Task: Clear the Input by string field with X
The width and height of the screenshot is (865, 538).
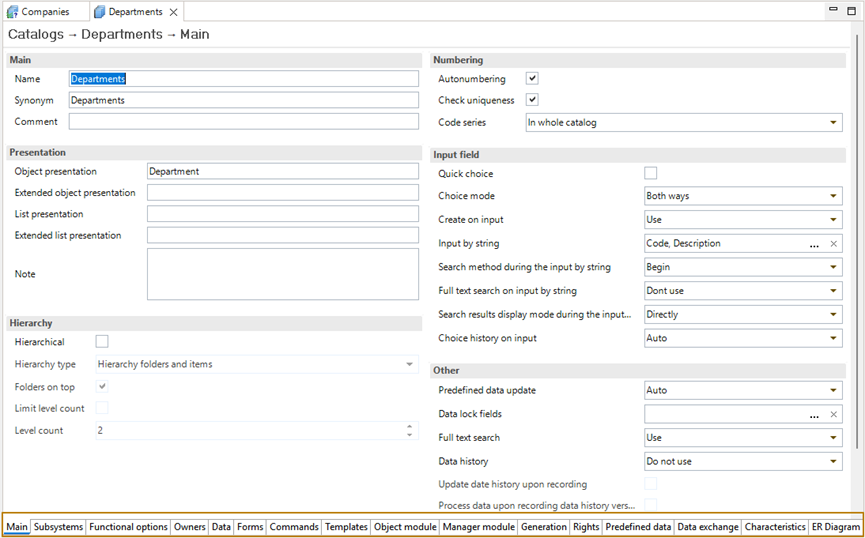Action: (x=833, y=244)
